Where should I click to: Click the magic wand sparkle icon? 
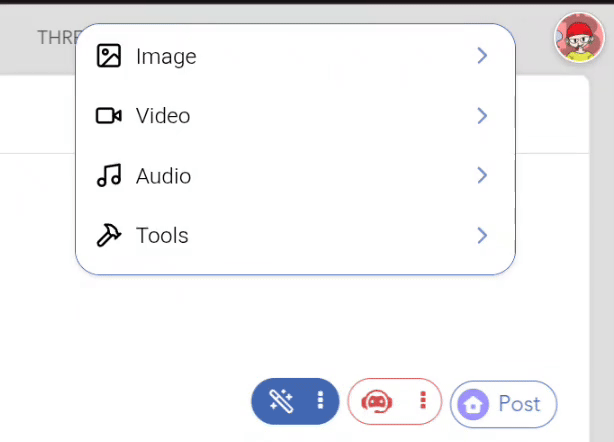281,401
